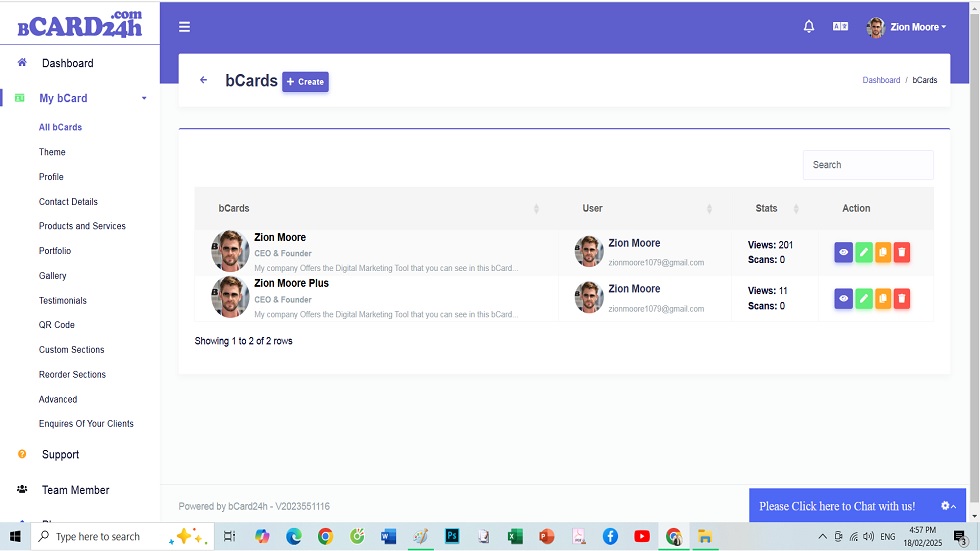The image size is (980, 551).
Task: Click the hamburger menu icon
Action: pos(184,27)
